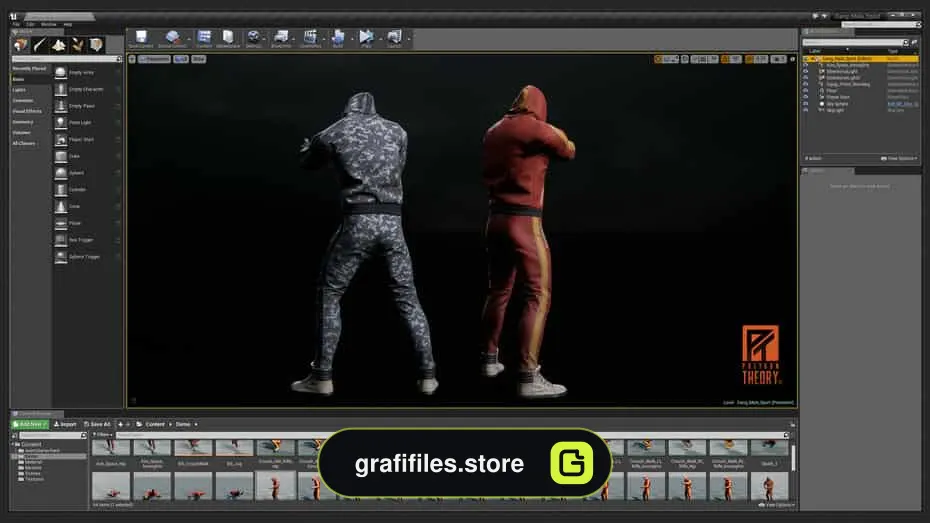This screenshot has height=523, width=930.
Task: Click the Empty Actor icon
Action: click(60, 72)
